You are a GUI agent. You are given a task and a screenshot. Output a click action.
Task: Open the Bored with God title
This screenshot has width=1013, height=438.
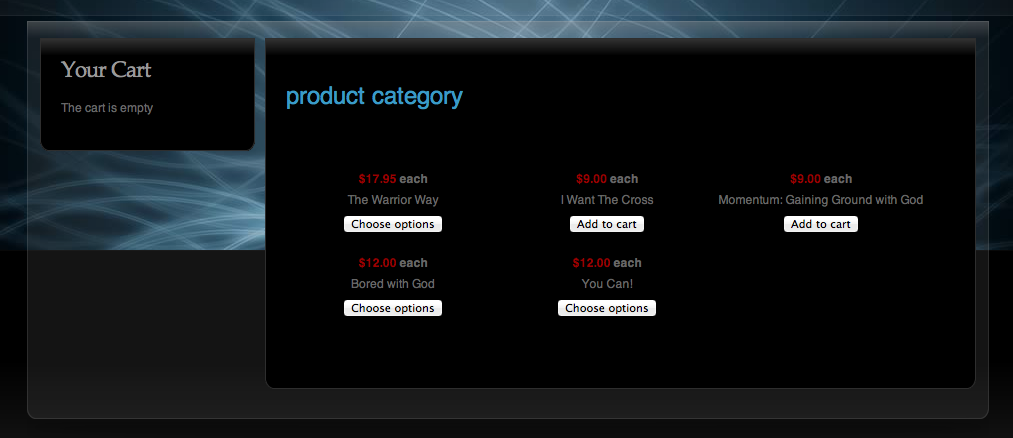(x=393, y=284)
